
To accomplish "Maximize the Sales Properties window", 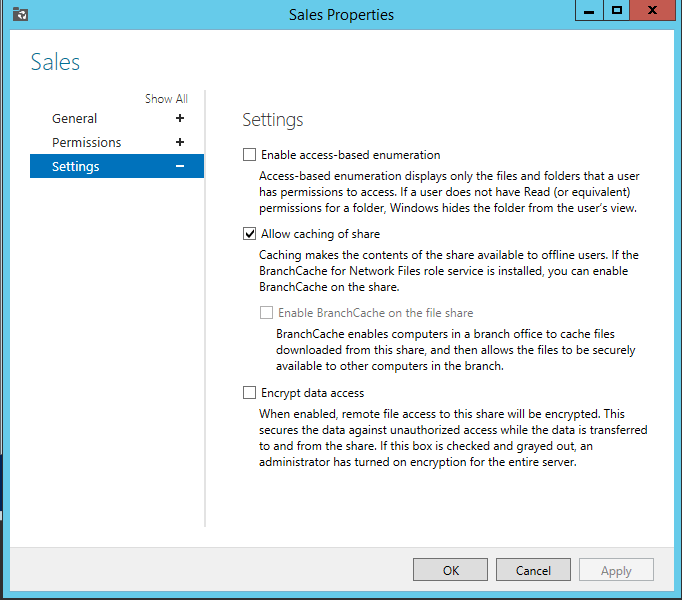I will coord(617,10).
